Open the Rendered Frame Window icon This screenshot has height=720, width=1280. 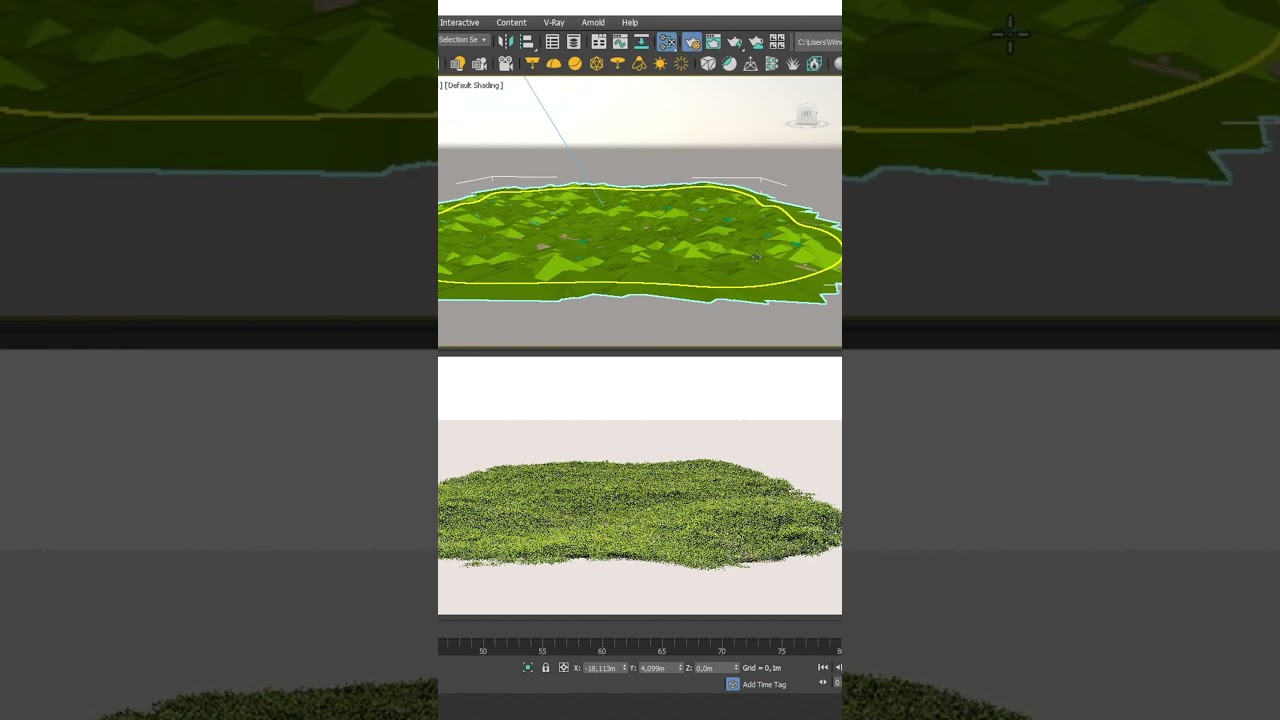tap(713, 41)
